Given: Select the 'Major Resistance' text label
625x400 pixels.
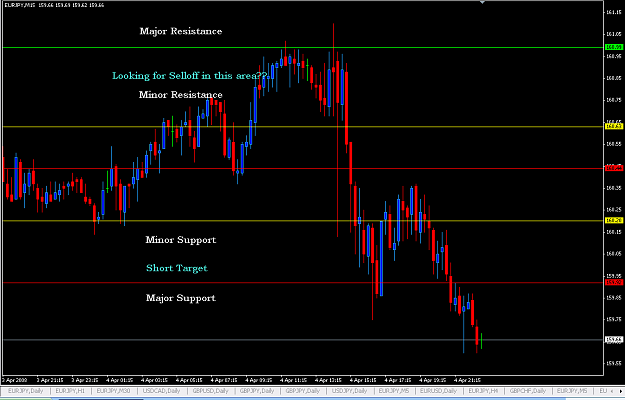Looking at the screenshot, I should (181, 31).
